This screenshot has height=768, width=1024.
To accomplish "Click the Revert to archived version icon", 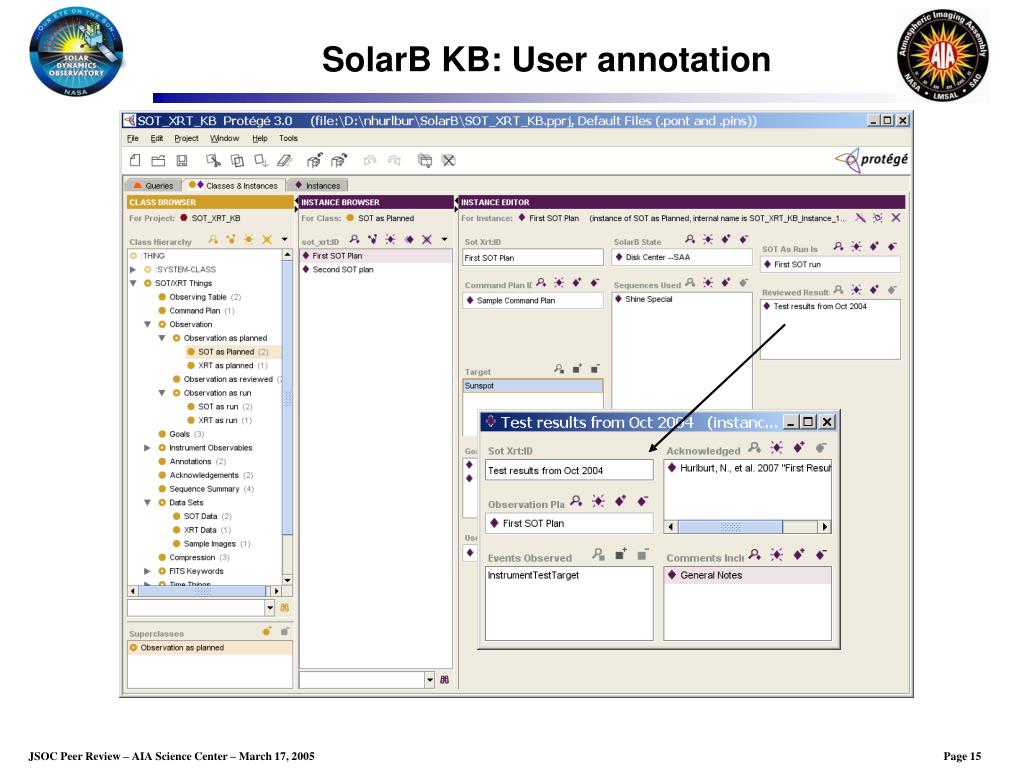I will (338, 160).
